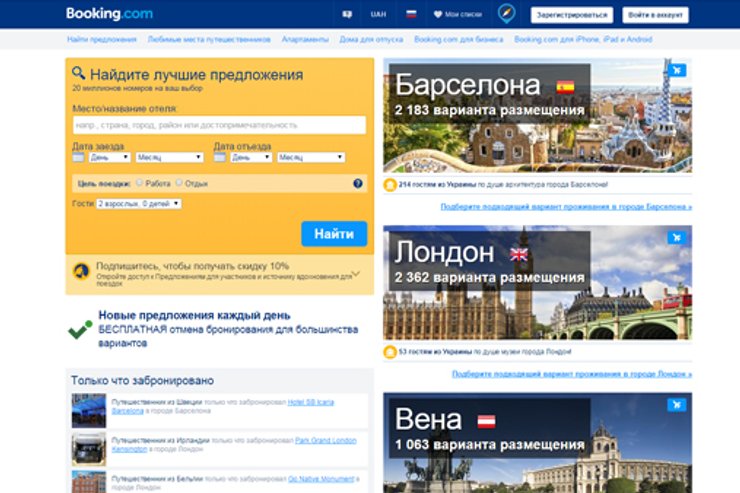Open the Russian flag language selector
Image resolution: width=740 pixels, height=493 pixels.
[x=411, y=14]
